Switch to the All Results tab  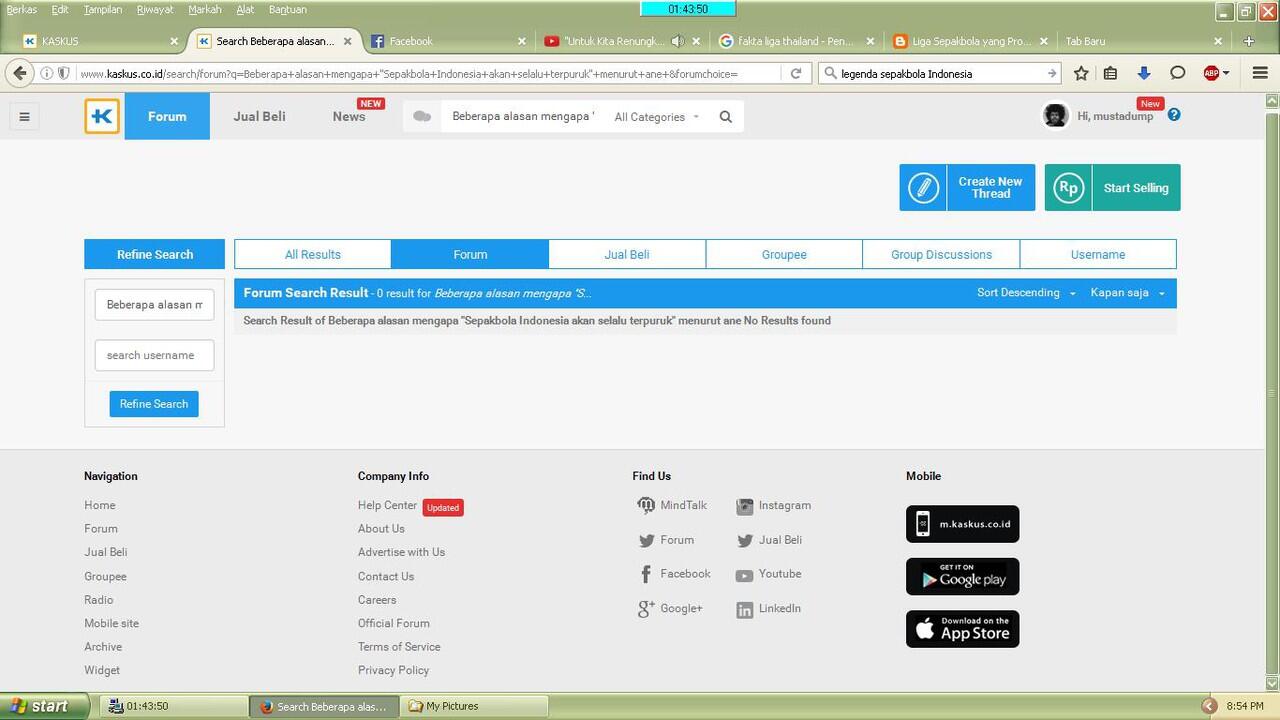[x=313, y=254]
